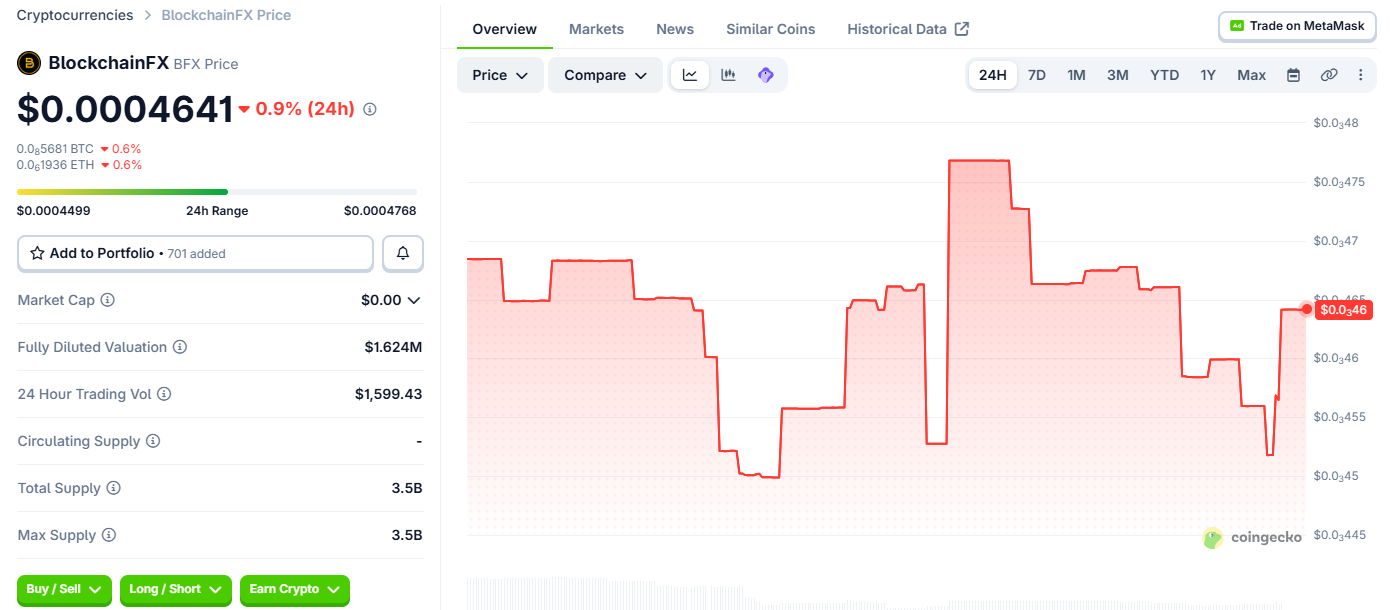
Task: Switch to the News tab
Action: pyautogui.click(x=675, y=29)
